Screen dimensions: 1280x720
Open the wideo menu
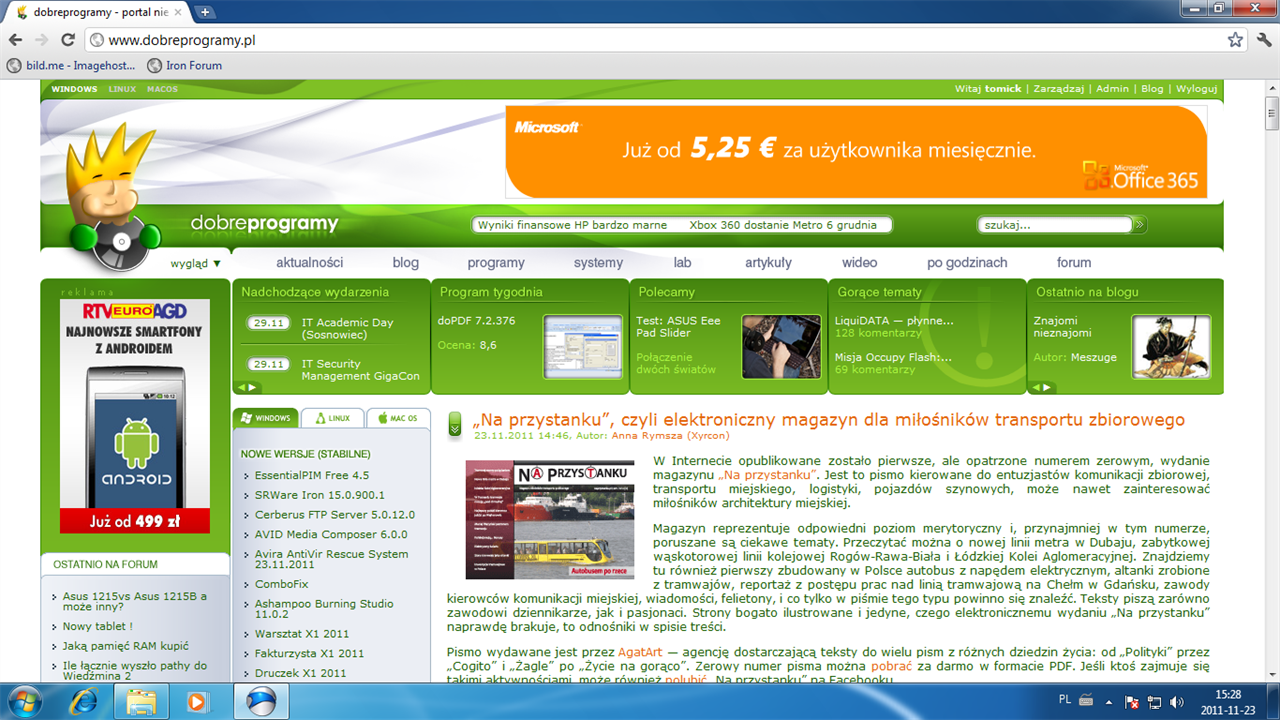point(859,263)
